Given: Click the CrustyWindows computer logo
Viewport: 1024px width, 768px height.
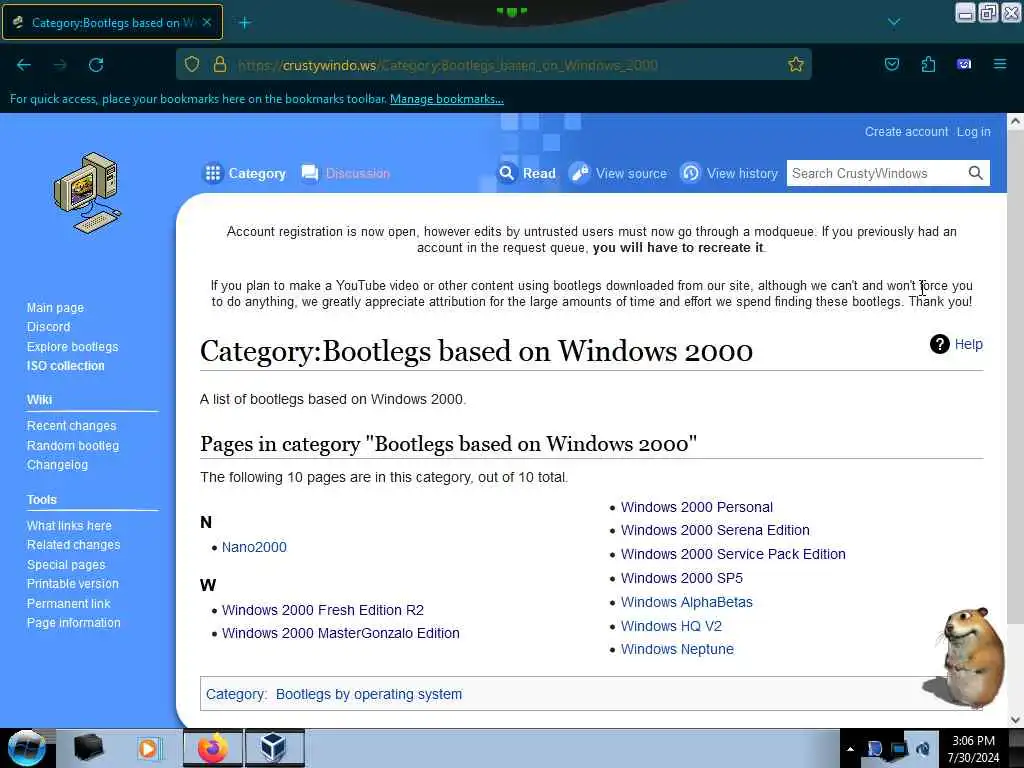Looking at the screenshot, I should tap(88, 193).
